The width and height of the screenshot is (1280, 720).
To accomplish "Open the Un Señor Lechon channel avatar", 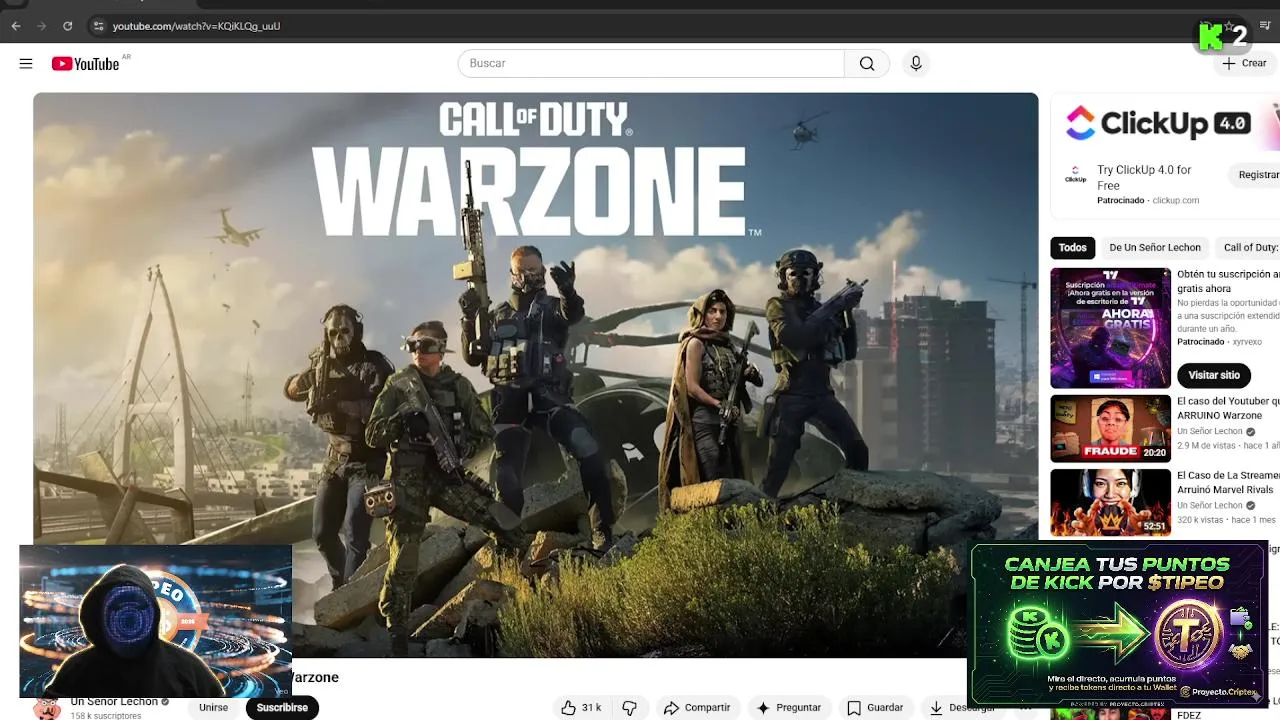I will click(46, 708).
